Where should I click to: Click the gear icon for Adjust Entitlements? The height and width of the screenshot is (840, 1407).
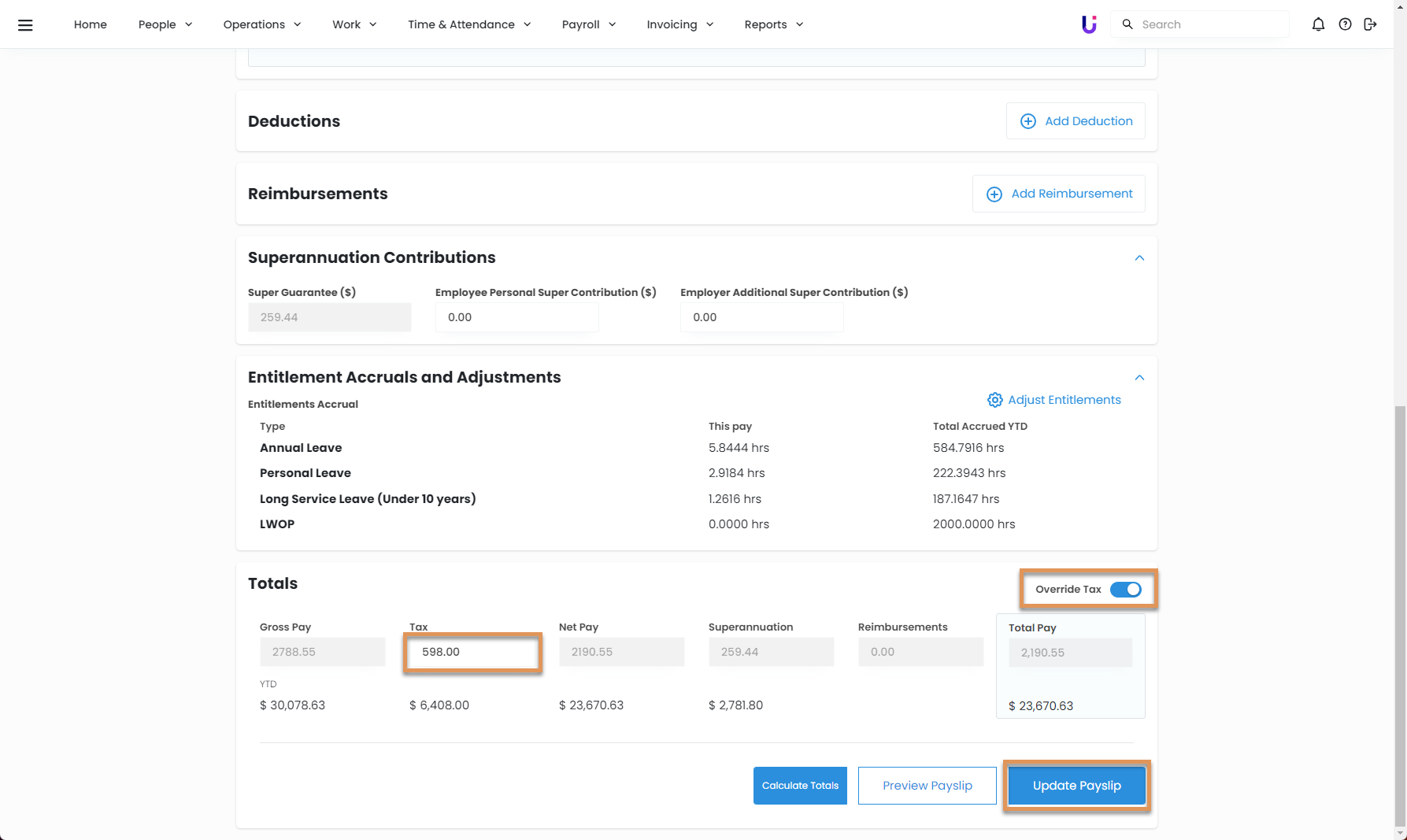click(994, 400)
